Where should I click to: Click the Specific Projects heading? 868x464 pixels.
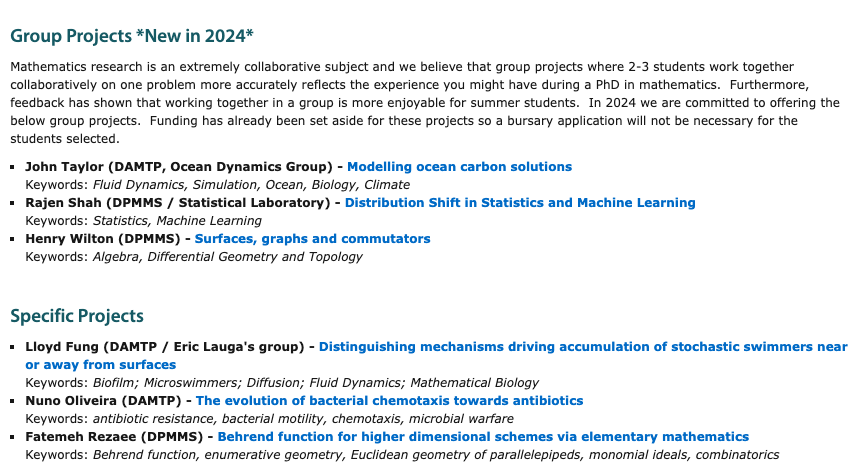click(77, 316)
